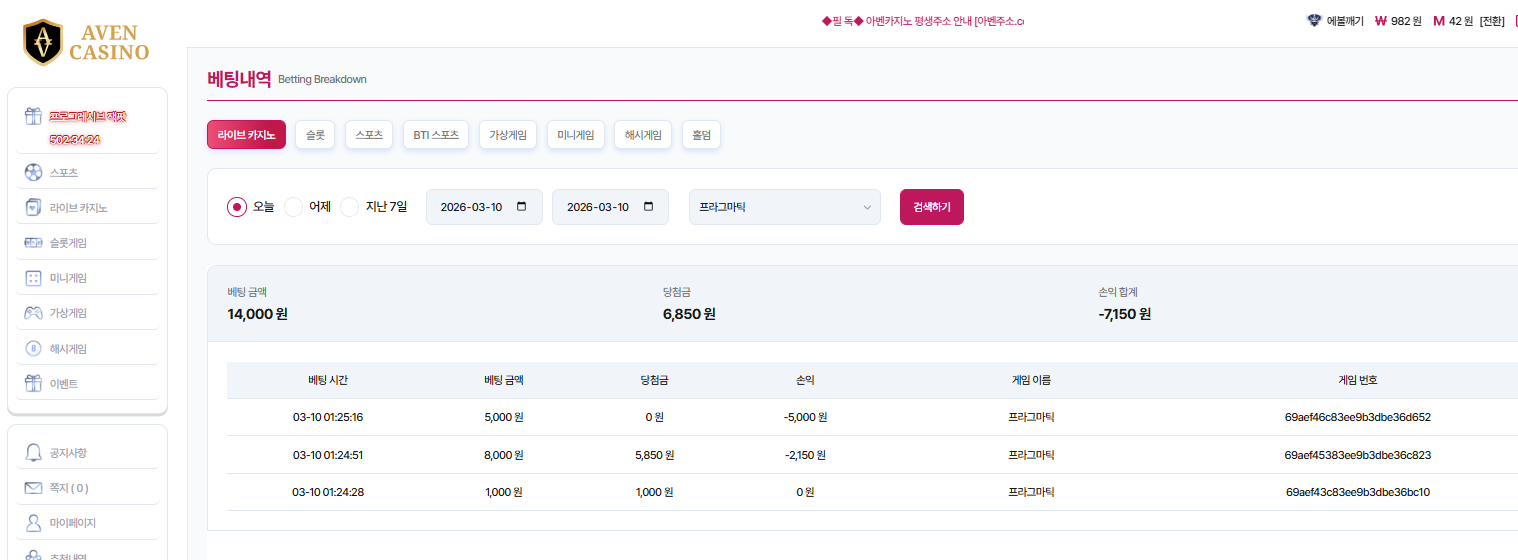The height and width of the screenshot is (560, 1518).
Task: Click the 이벤트 gift box icon
Action: click(x=33, y=383)
